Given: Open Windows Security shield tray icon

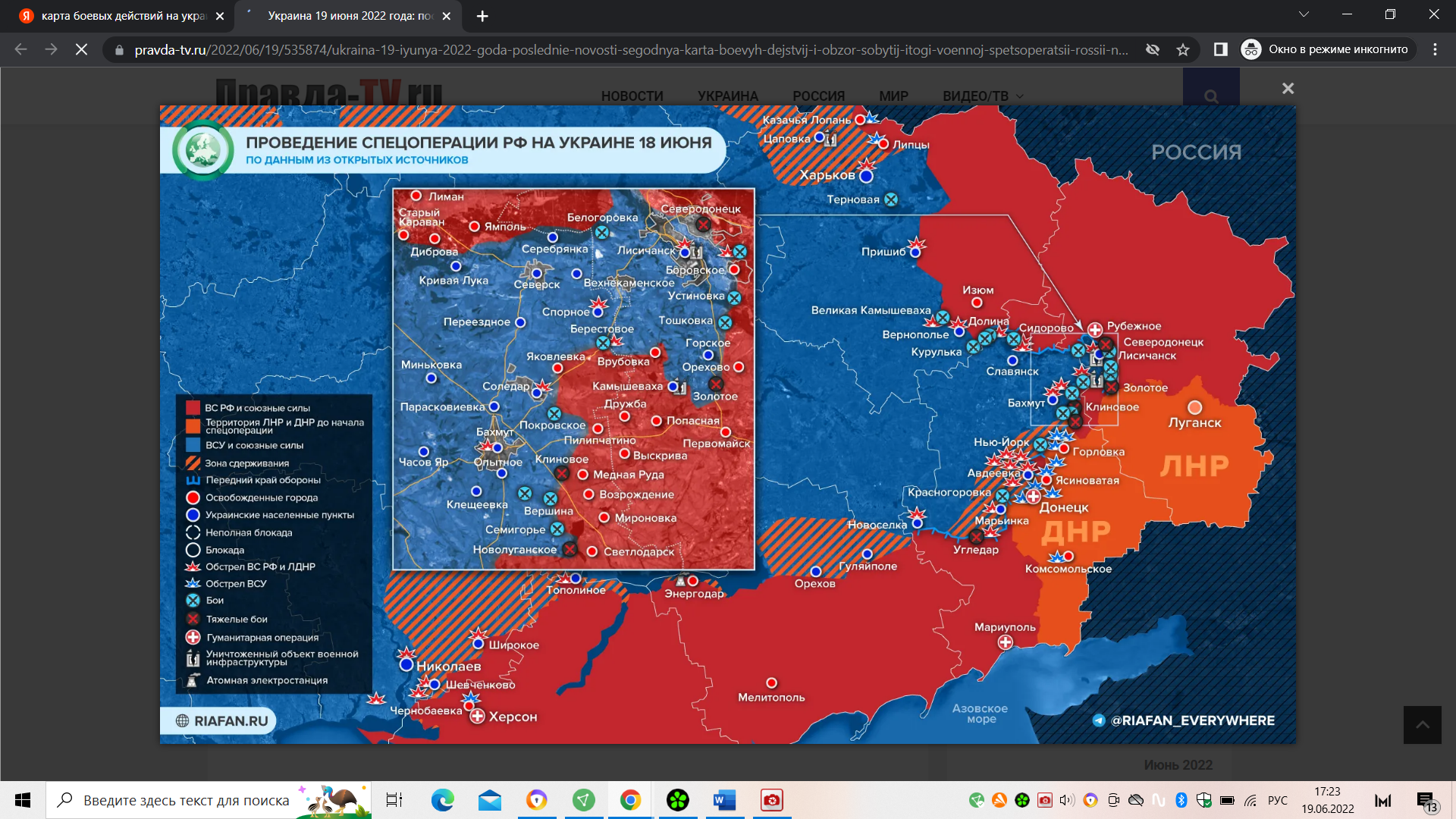Looking at the screenshot, I should pos(1203,800).
